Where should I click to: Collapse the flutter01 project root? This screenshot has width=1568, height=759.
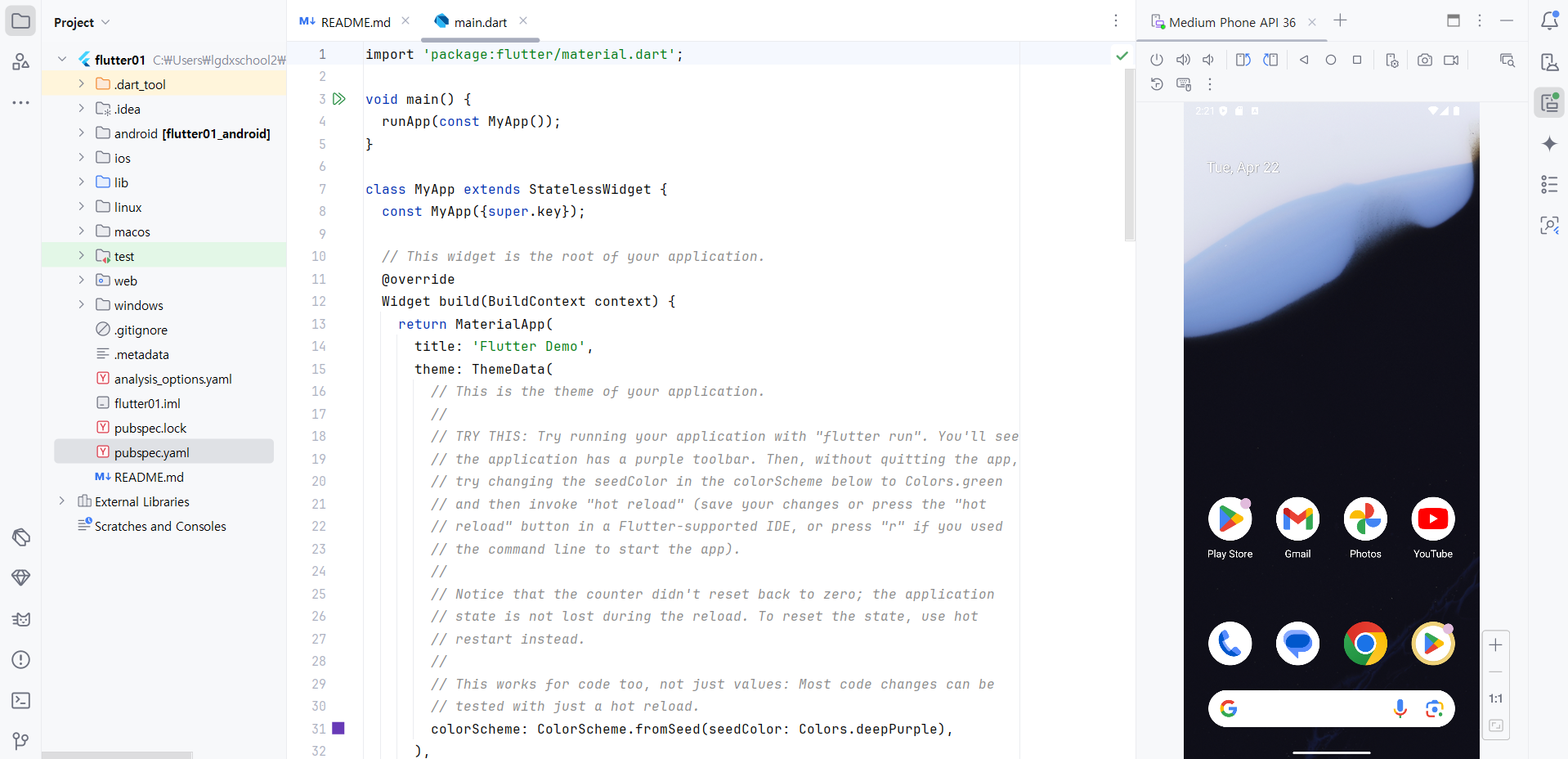[61, 59]
